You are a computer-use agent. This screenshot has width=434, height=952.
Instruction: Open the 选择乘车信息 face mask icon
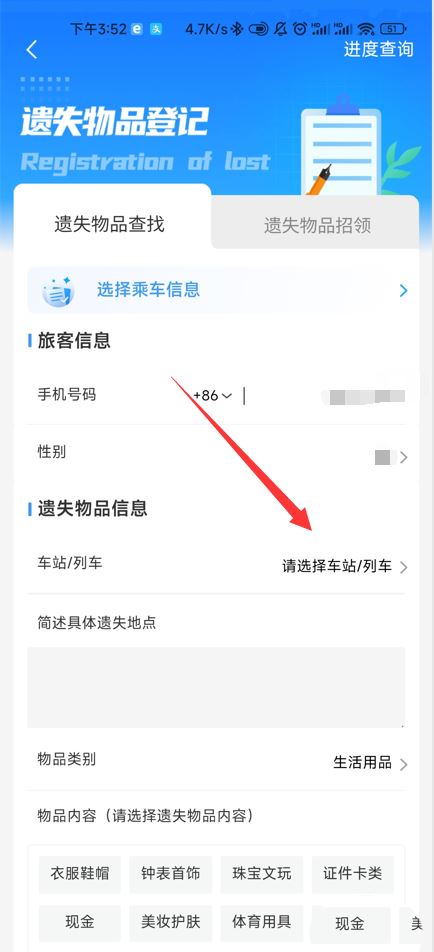58,291
